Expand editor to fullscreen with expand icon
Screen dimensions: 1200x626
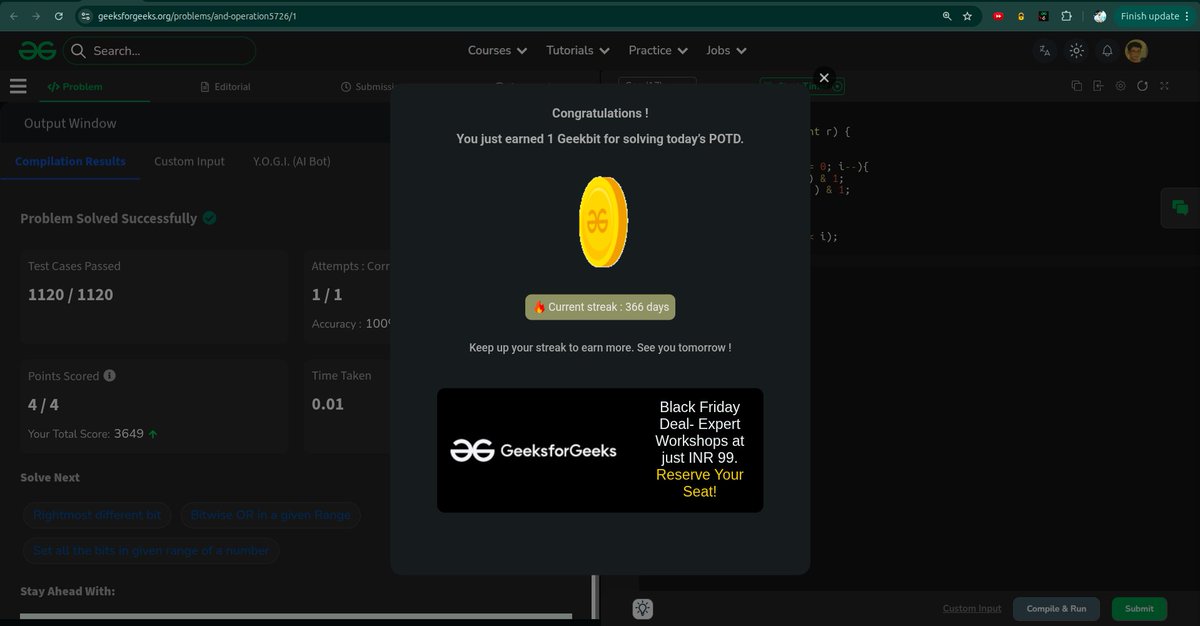(1166, 86)
